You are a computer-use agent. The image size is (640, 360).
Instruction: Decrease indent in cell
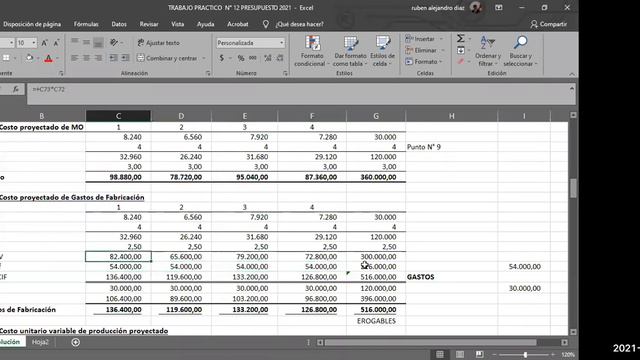tap(113, 58)
